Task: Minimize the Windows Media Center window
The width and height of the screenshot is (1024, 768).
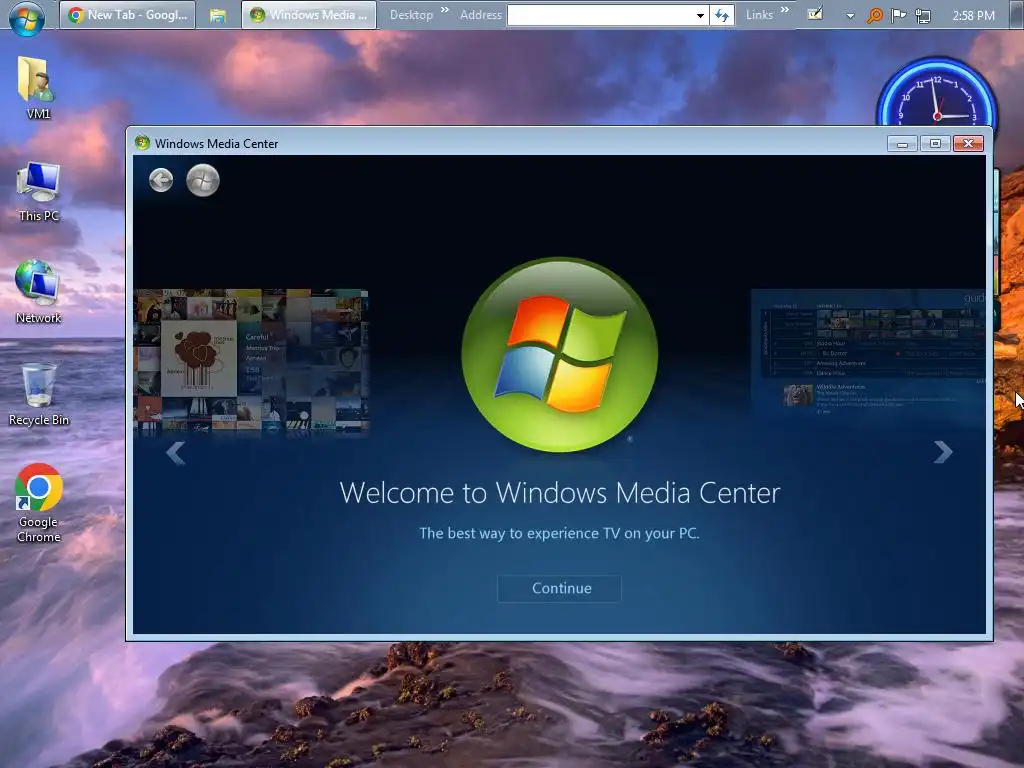Action: 902,144
